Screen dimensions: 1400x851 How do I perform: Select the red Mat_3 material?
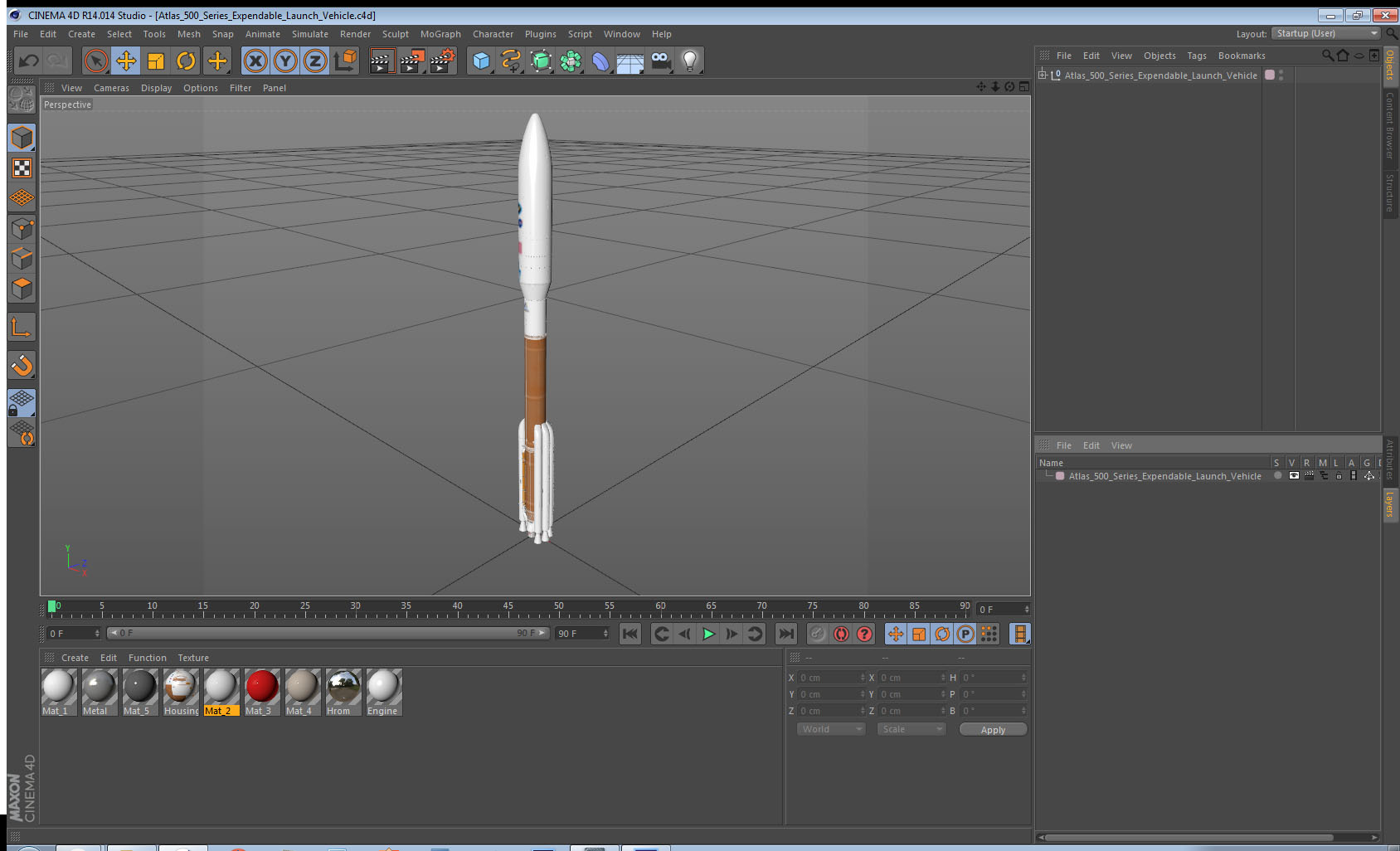(x=262, y=692)
